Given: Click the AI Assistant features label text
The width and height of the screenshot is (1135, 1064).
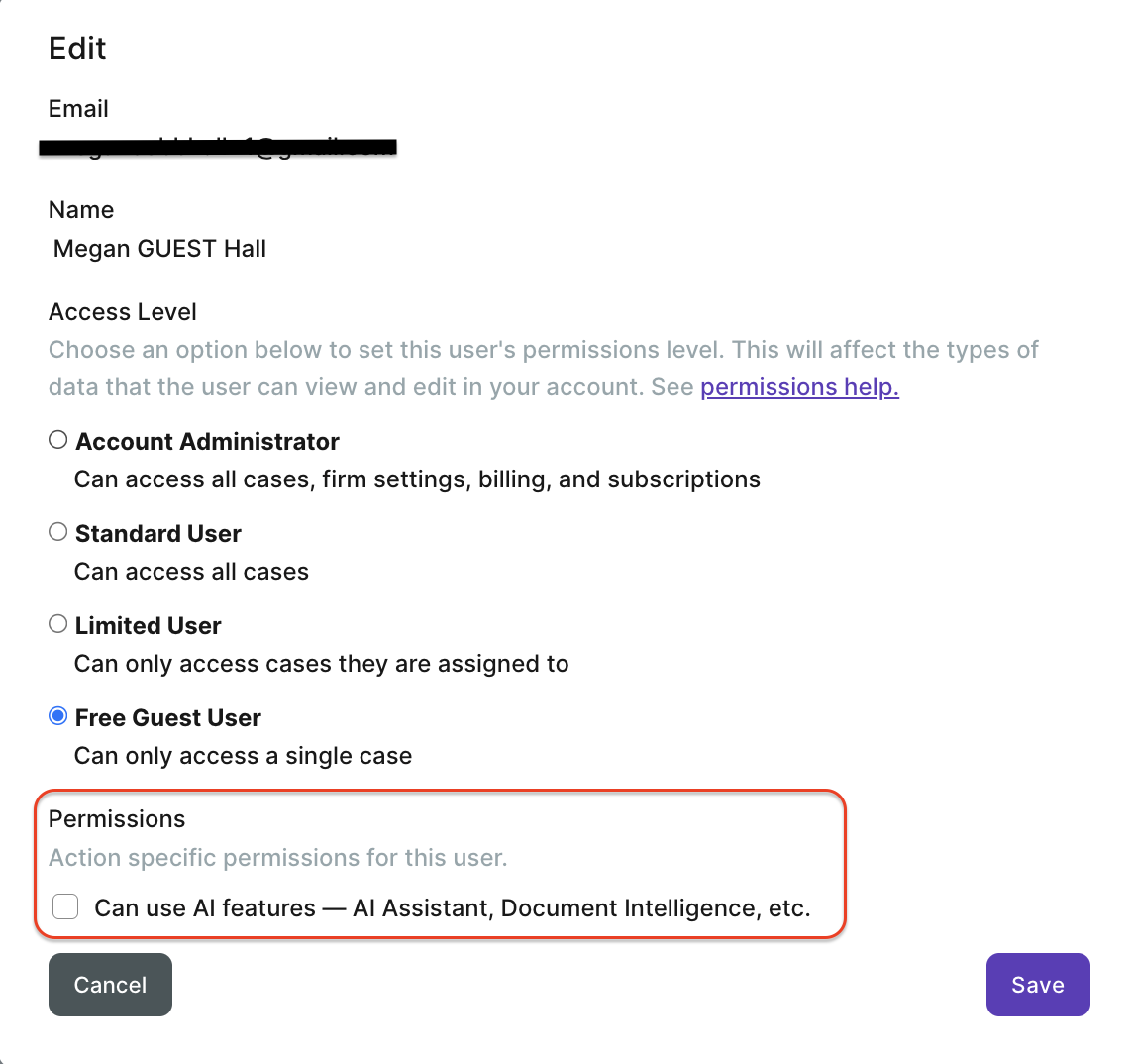Looking at the screenshot, I should click(452, 906).
